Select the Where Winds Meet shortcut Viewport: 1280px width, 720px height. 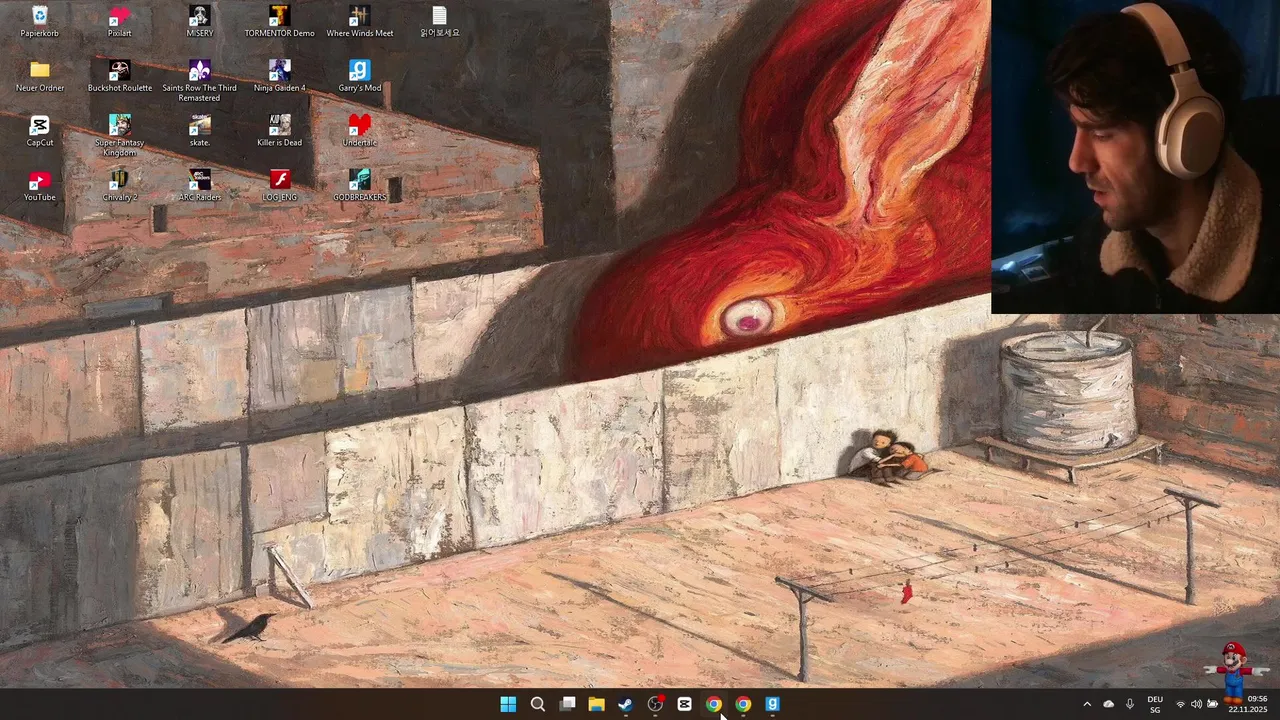point(359,21)
